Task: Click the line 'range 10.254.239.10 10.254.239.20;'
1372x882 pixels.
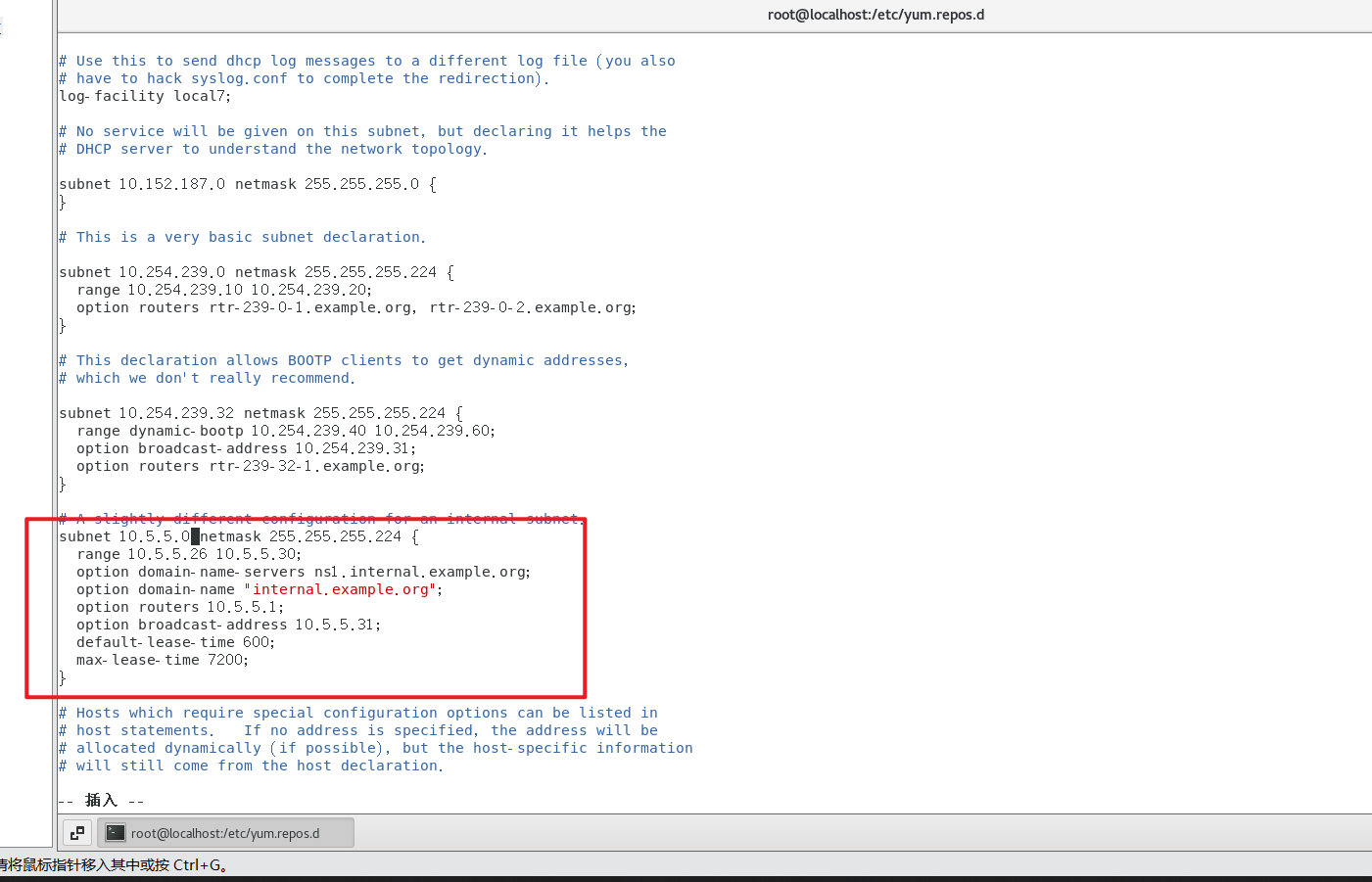Action: click(224, 290)
